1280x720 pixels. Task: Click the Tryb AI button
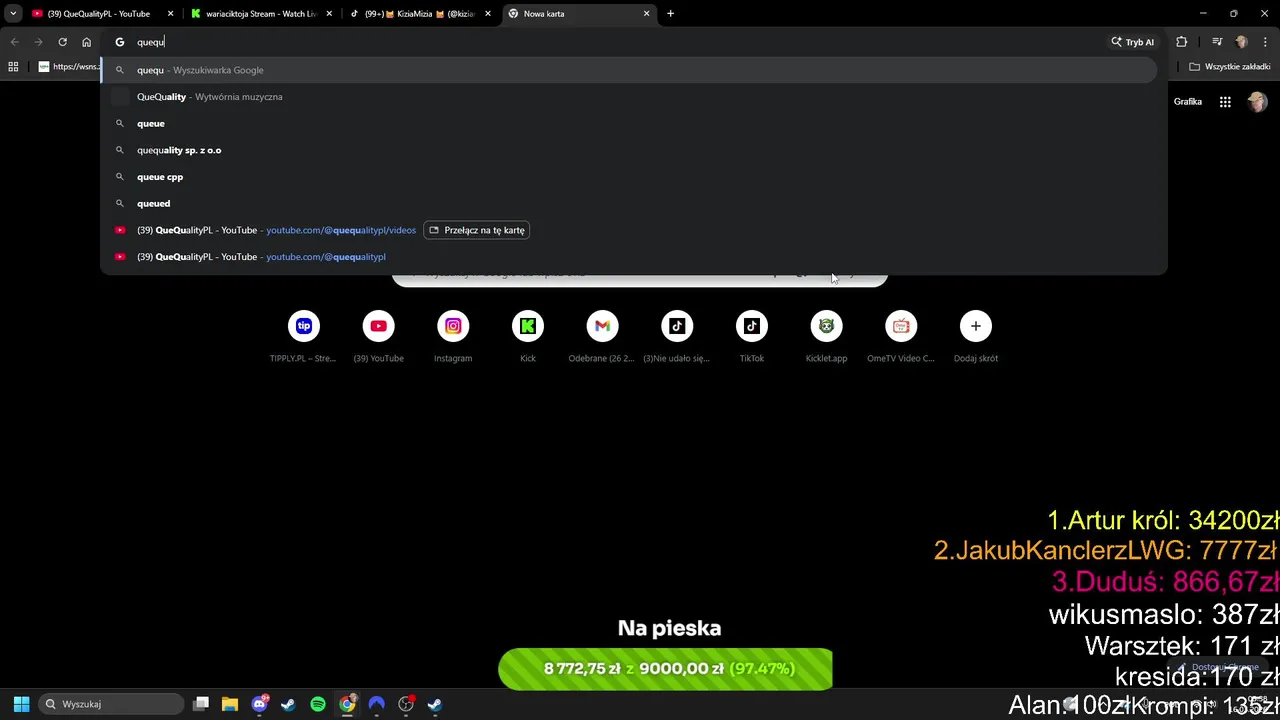point(1132,42)
